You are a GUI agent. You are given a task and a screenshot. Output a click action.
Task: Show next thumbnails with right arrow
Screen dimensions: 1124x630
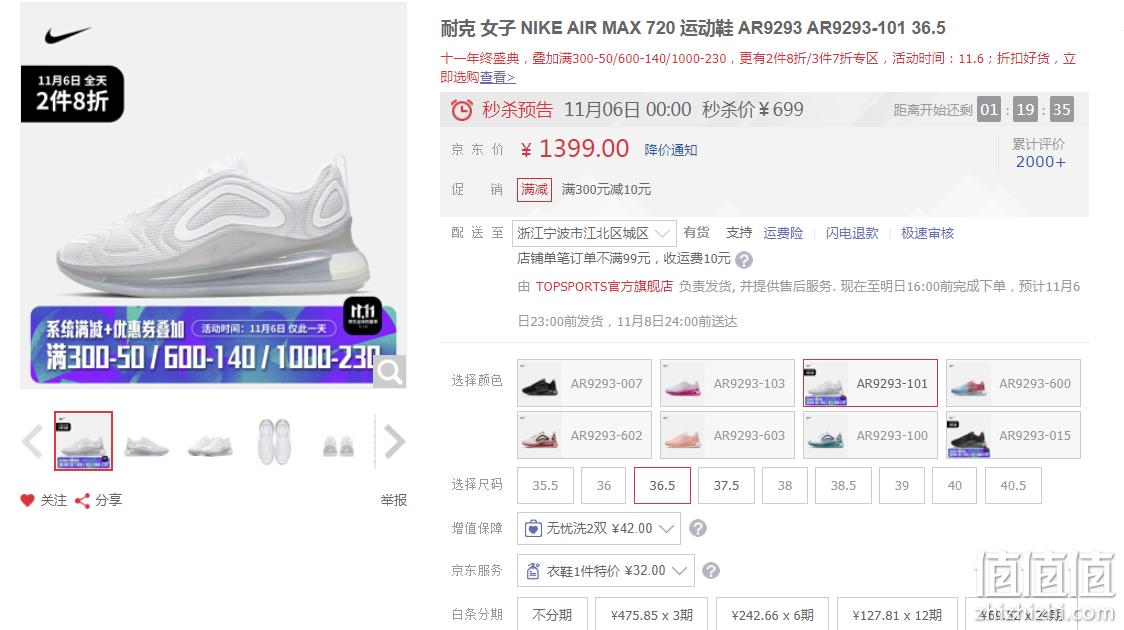coord(394,441)
